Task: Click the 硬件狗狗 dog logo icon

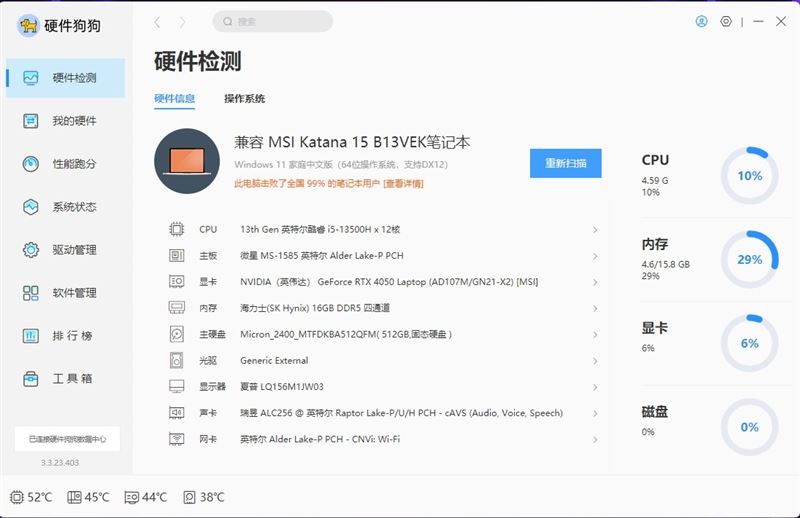Action: click(x=28, y=25)
